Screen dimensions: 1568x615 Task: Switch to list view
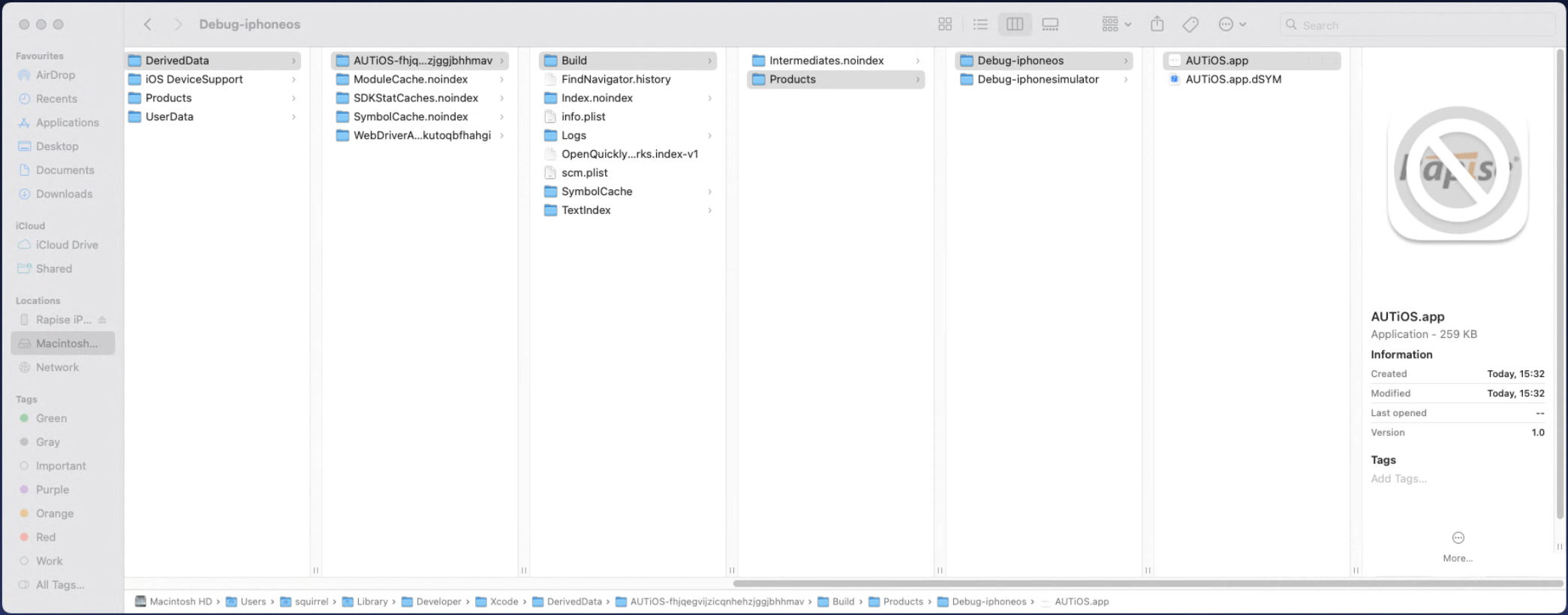point(980,25)
